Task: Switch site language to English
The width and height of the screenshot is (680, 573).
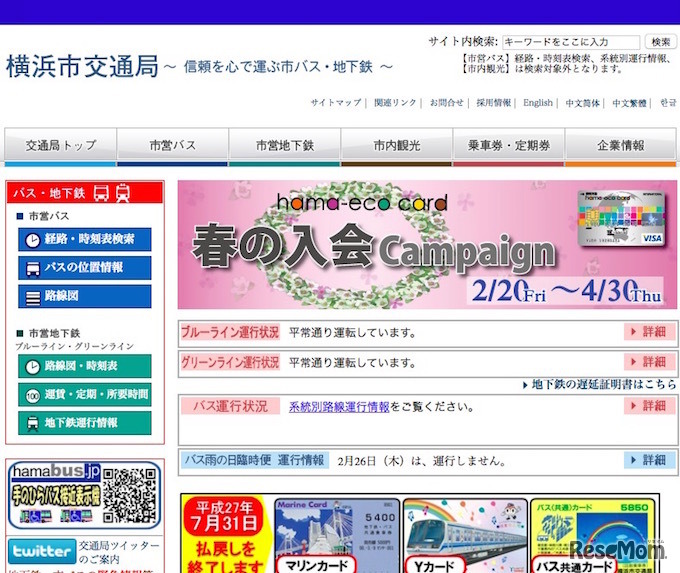Action: [x=538, y=103]
